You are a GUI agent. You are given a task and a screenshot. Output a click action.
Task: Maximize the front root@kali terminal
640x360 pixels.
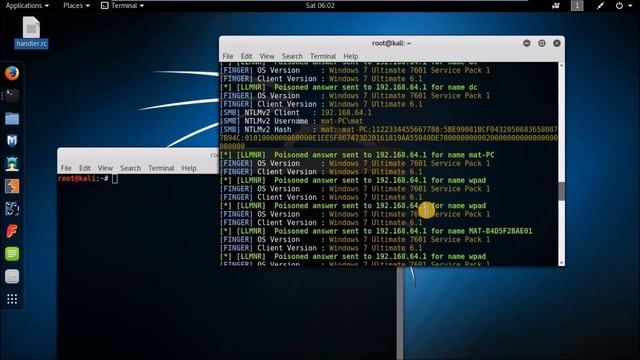point(542,43)
